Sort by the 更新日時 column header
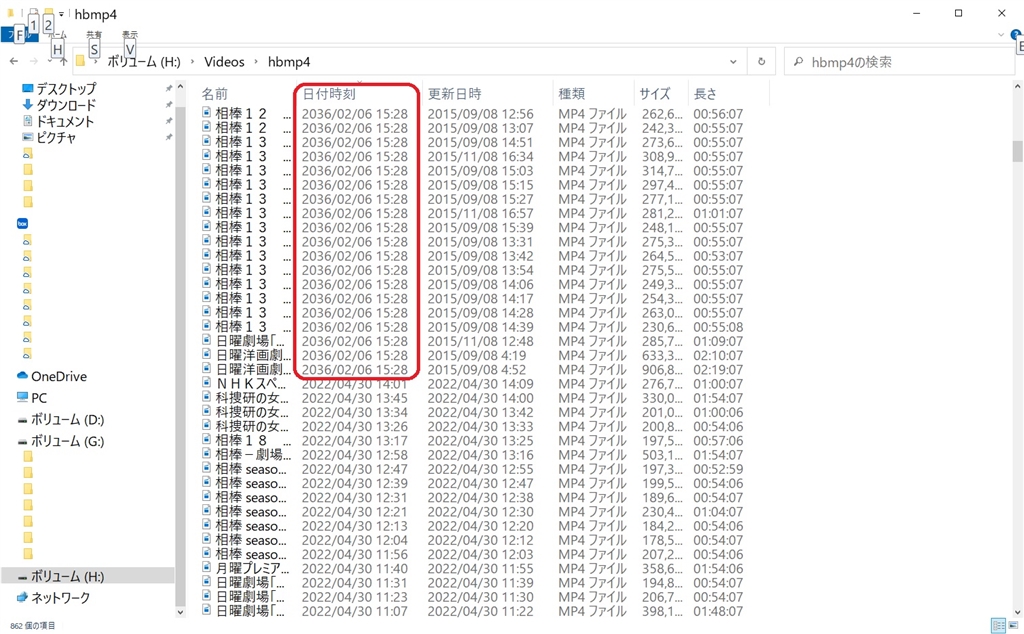The width and height of the screenshot is (1024, 634). pos(455,93)
